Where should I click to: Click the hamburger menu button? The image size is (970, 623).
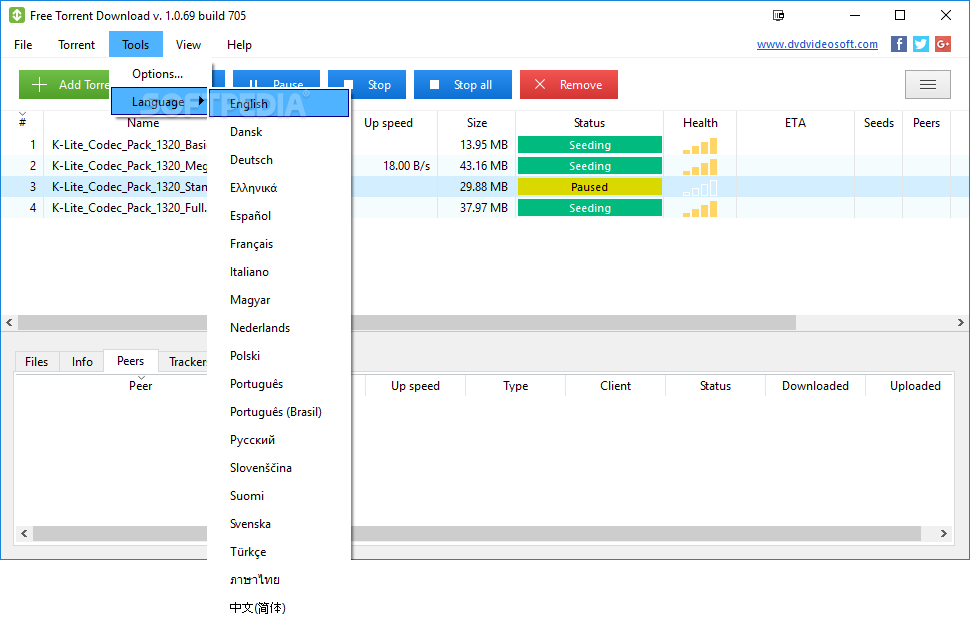[x=927, y=85]
